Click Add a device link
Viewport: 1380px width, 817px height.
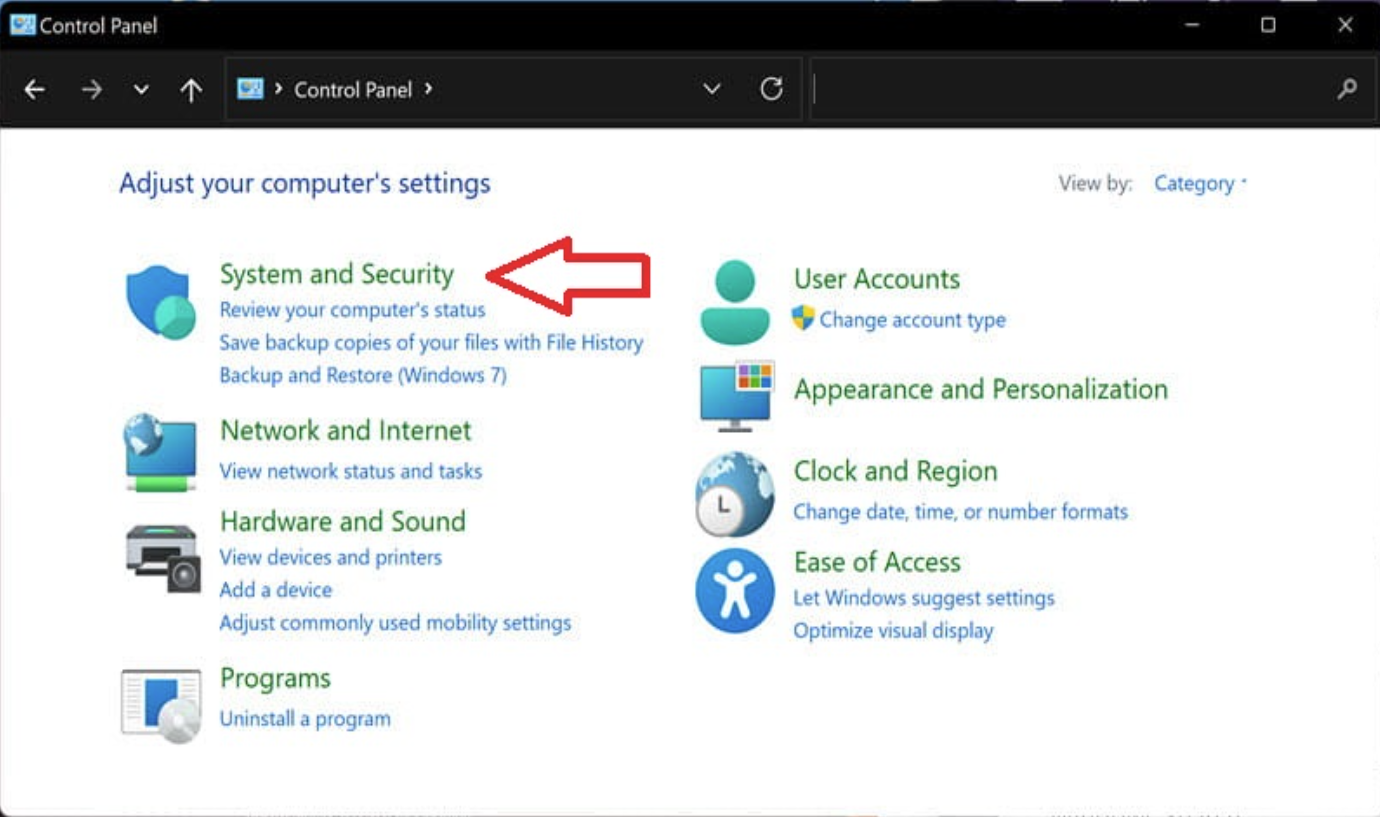point(276,590)
